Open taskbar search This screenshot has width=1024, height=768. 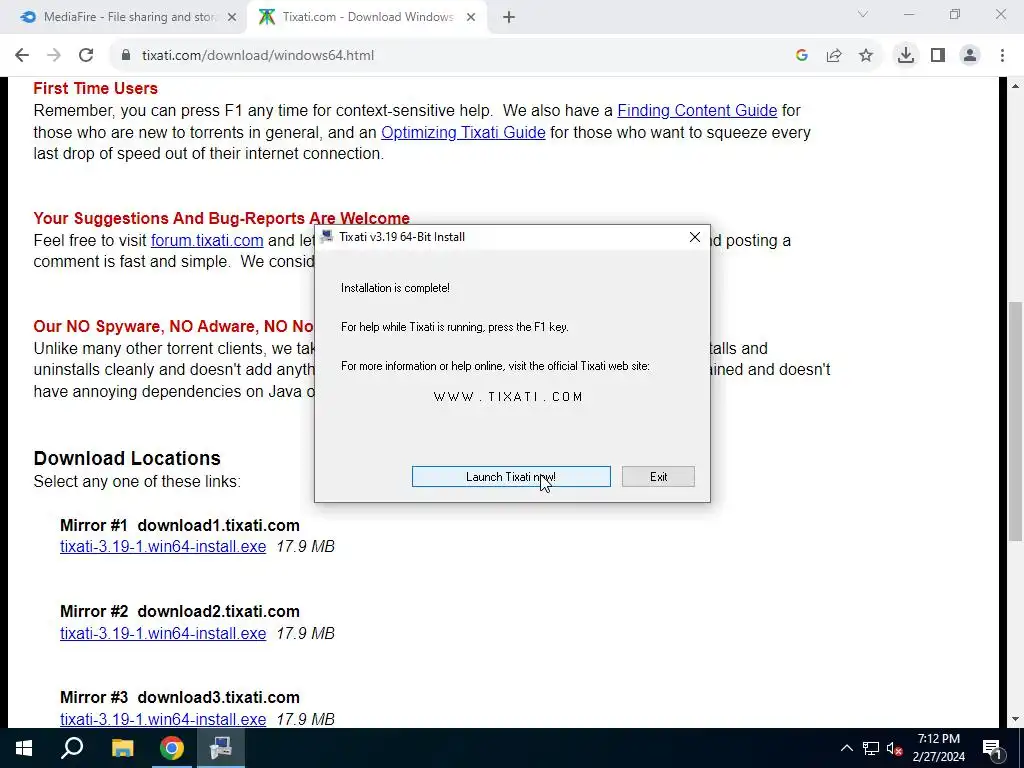tap(72, 748)
